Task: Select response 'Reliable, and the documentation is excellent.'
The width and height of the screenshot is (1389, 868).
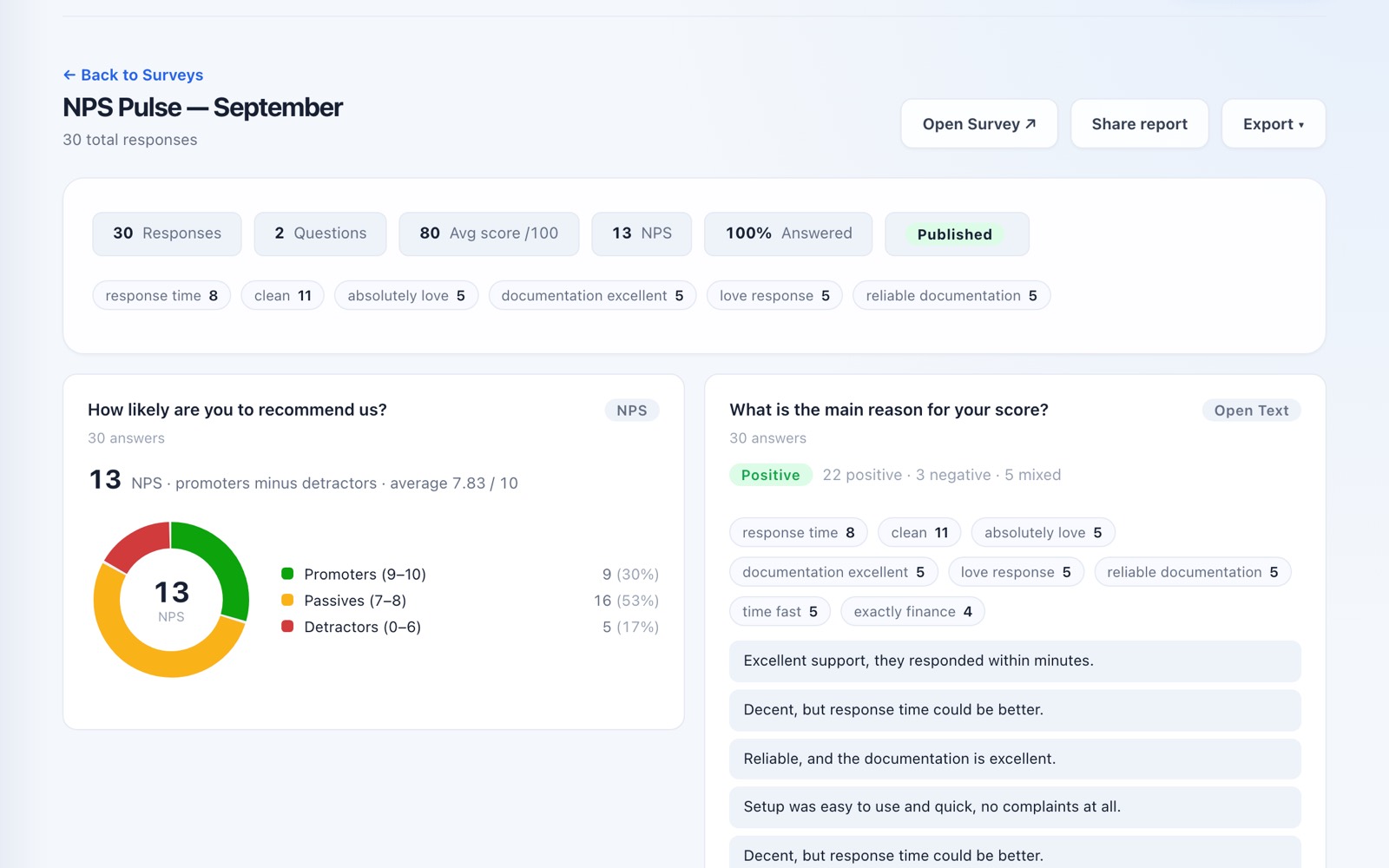Action: pyautogui.click(x=1015, y=759)
